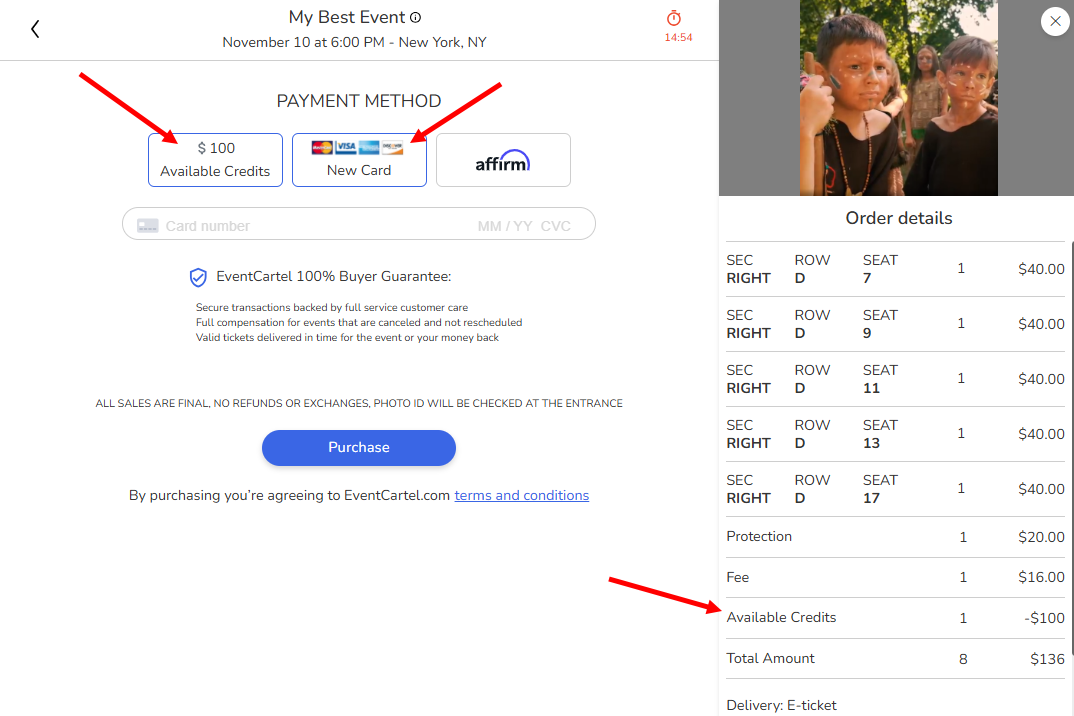Click the MM / YY expiry field

(x=504, y=226)
